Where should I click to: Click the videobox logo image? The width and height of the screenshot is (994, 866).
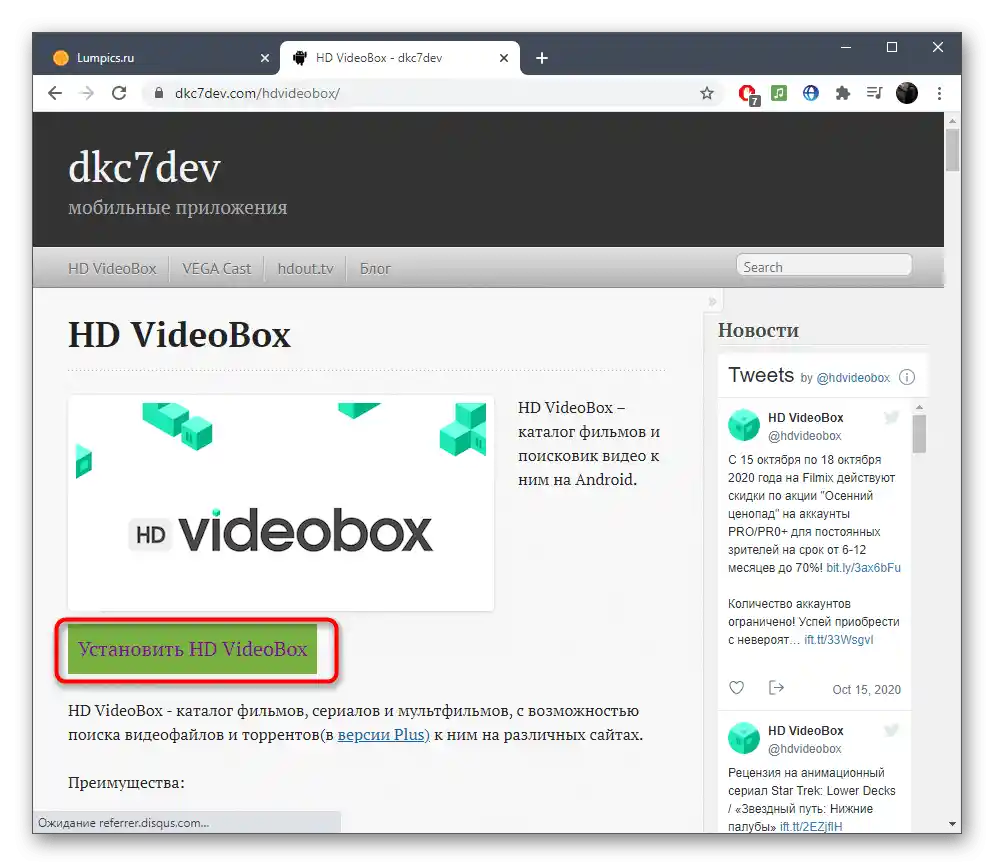click(x=281, y=503)
